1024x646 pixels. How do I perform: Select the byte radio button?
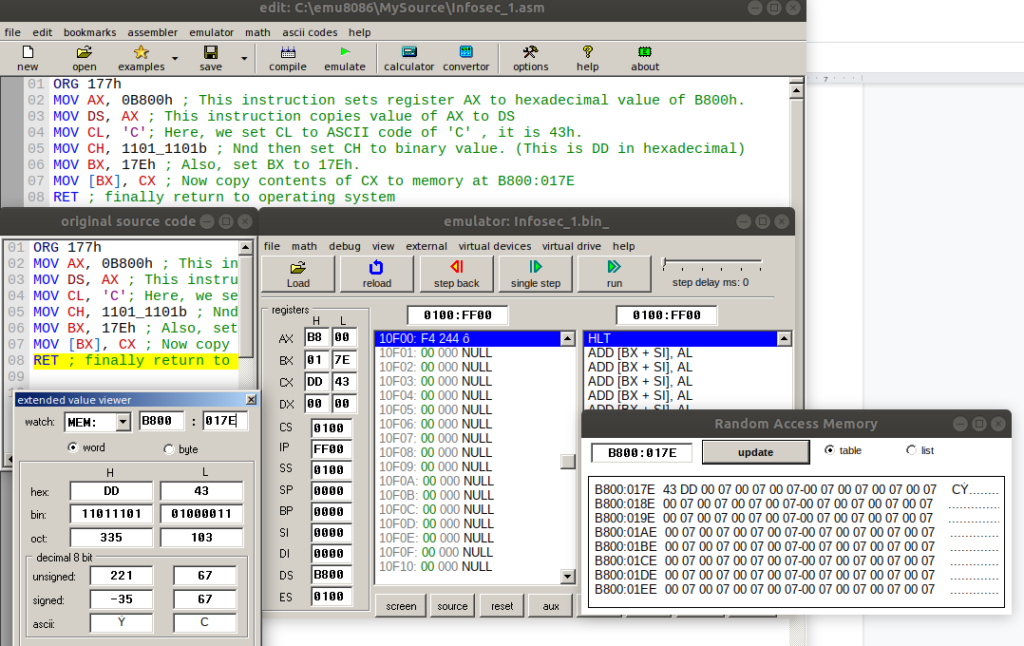(167, 449)
